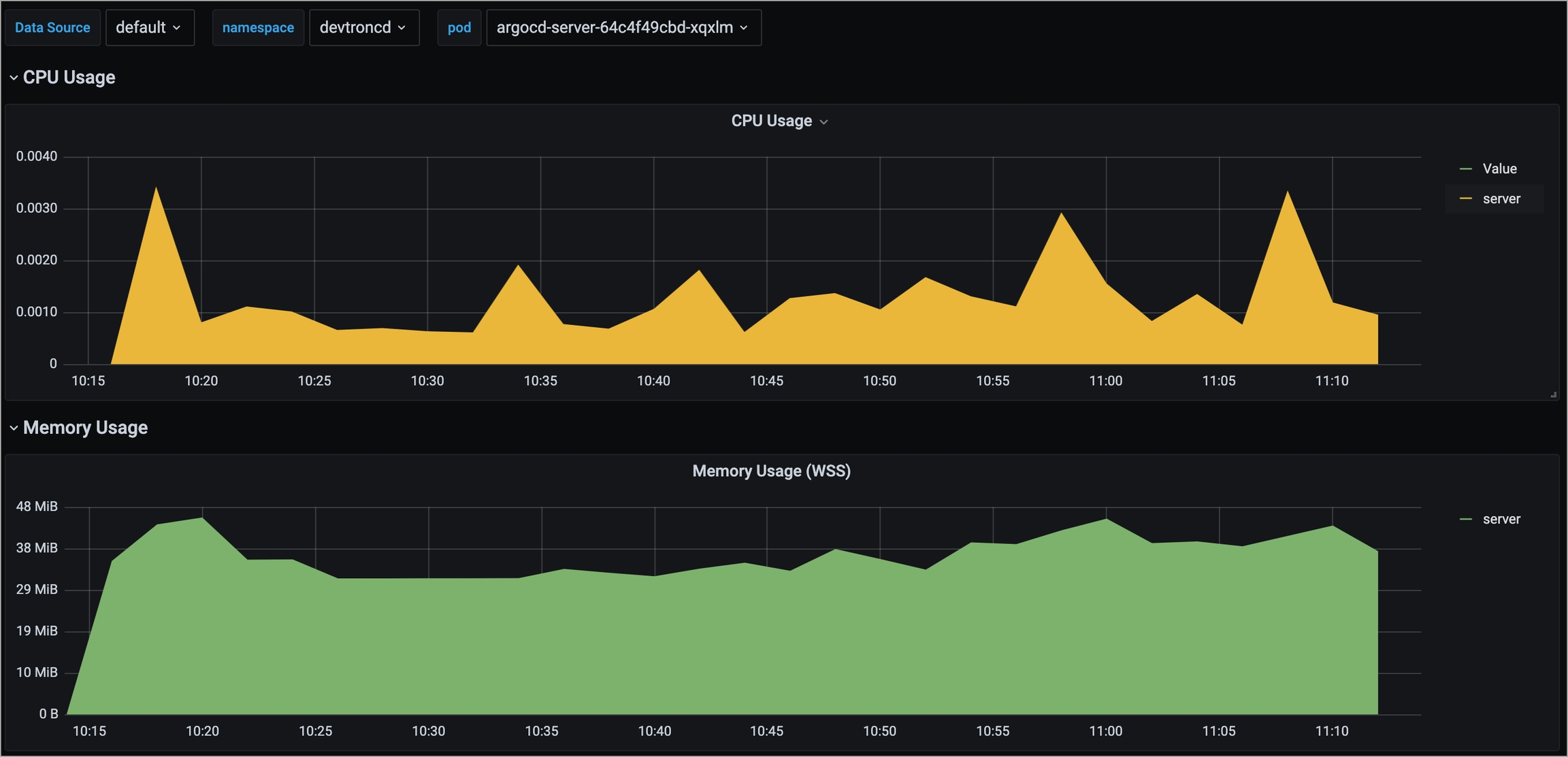Screen dimensions: 1568x757
Task: Open the Data Source default dropdown
Action: [x=149, y=28]
